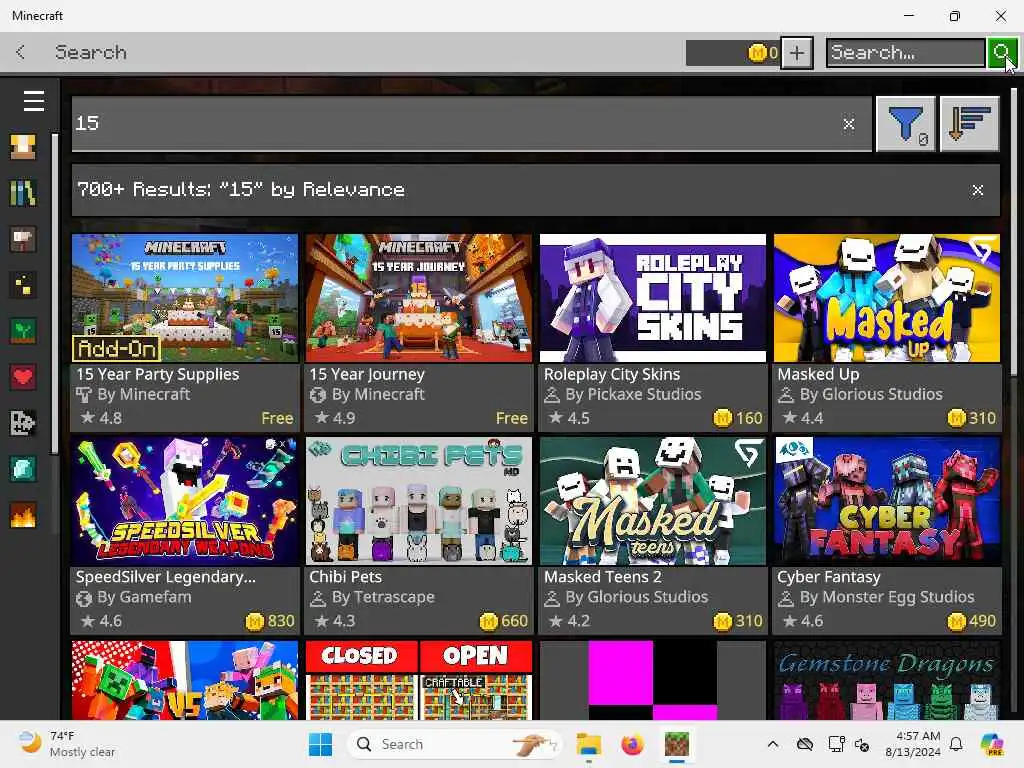Click the network display tray icon
Image resolution: width=1024 pixels, height=768 pixels.
[x=836, y=744]
